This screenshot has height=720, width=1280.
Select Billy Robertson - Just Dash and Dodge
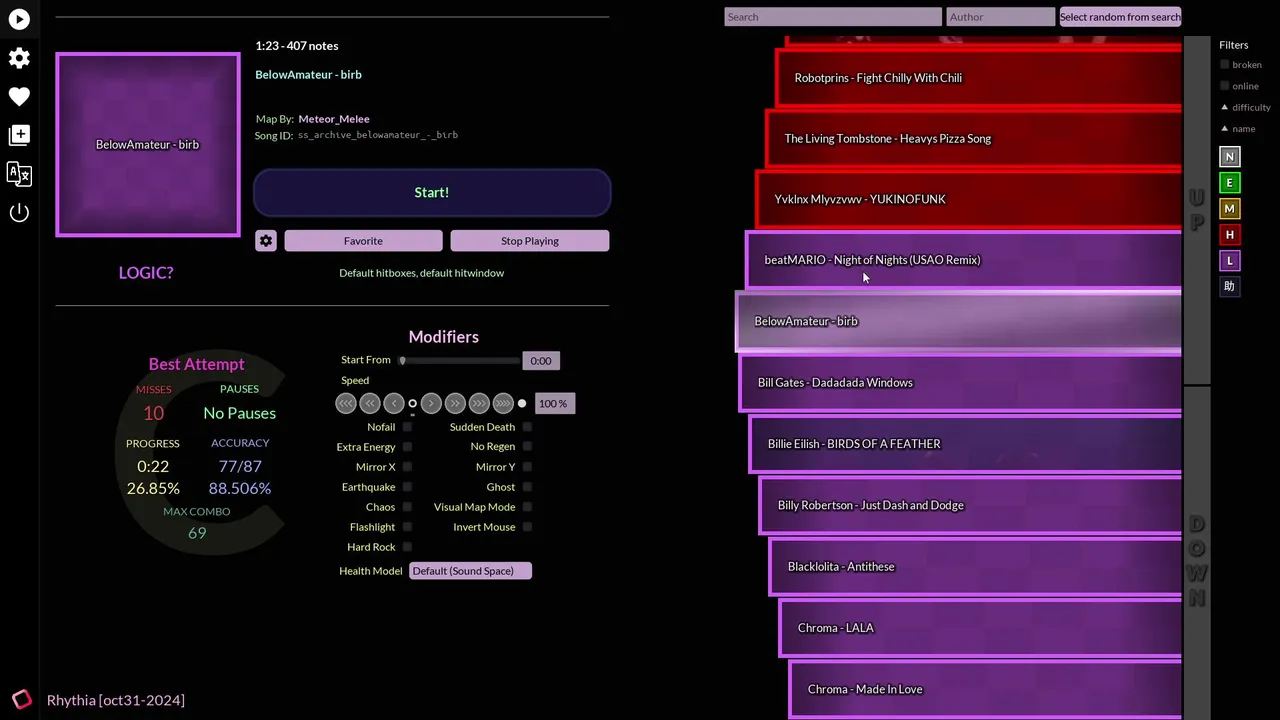tap(971, 505)
